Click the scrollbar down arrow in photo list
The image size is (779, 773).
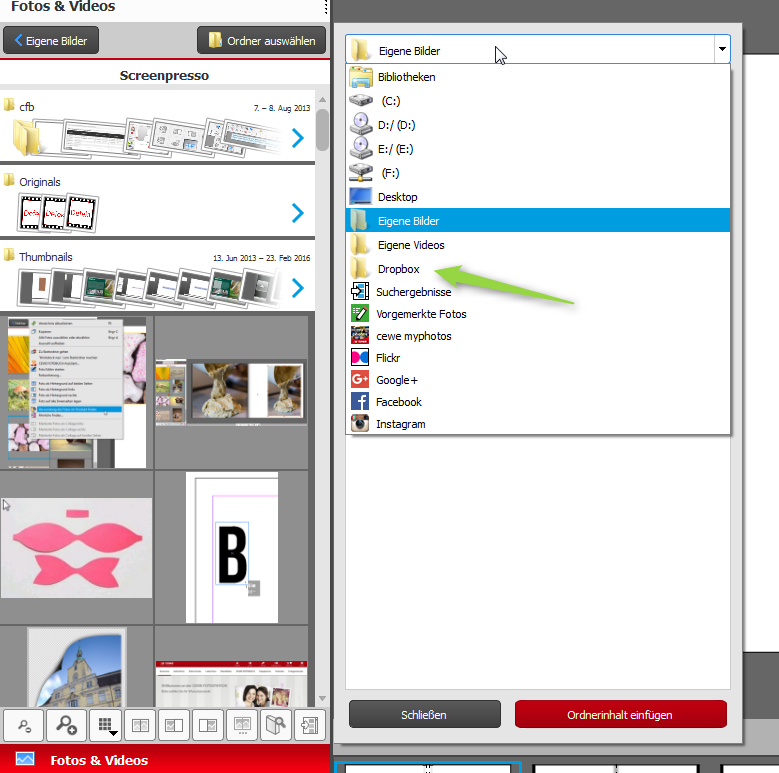(322, 698)
